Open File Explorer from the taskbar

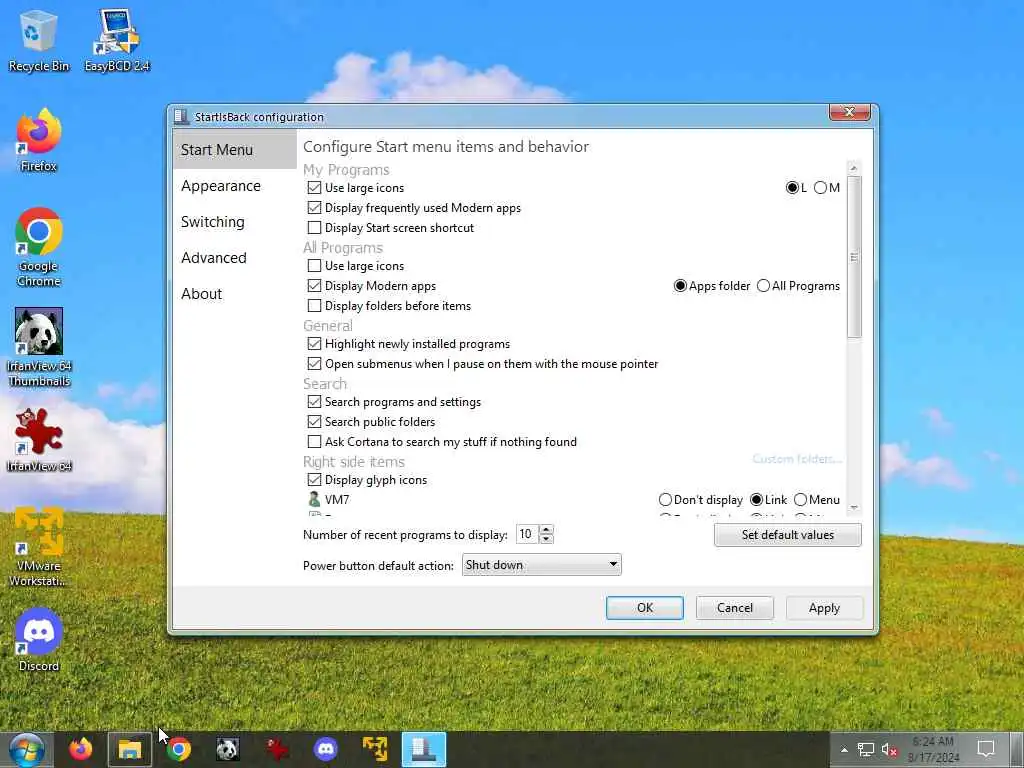[130, 750]
